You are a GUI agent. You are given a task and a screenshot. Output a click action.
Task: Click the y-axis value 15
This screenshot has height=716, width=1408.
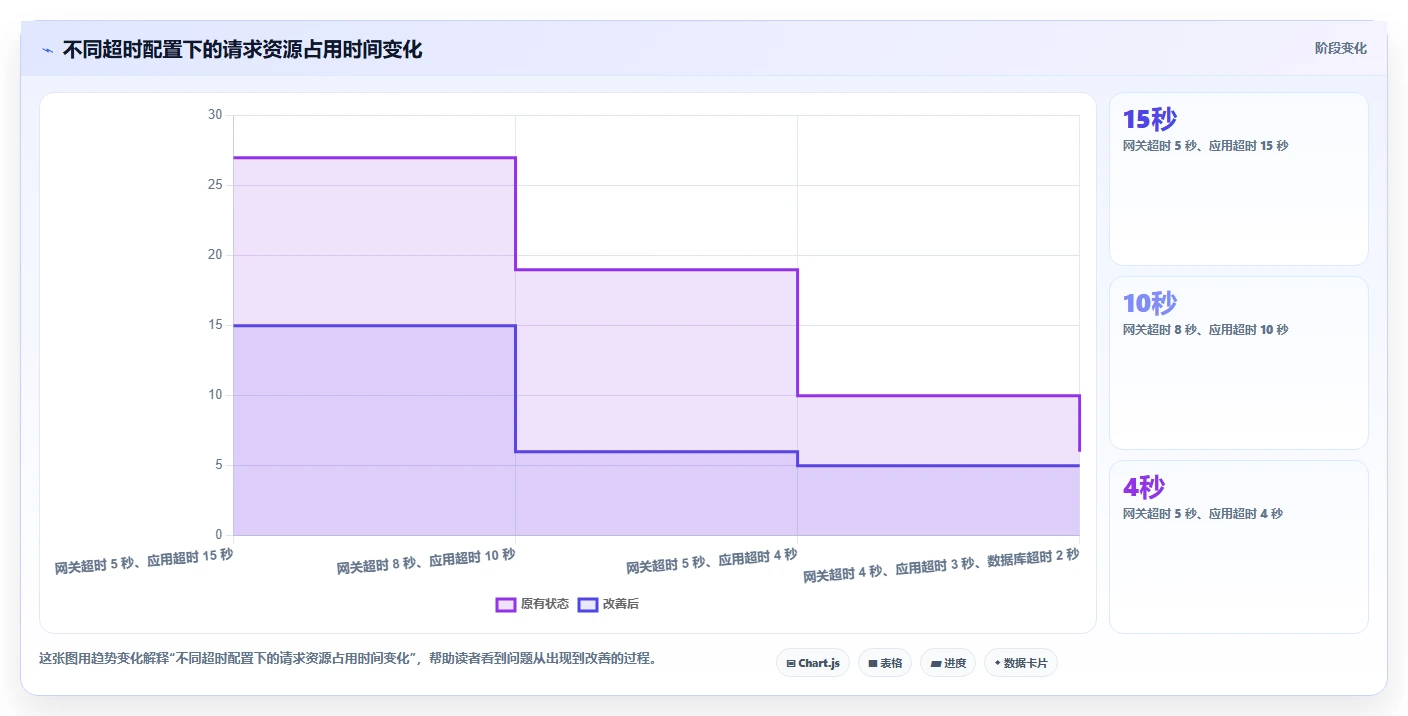click(215, 325)
